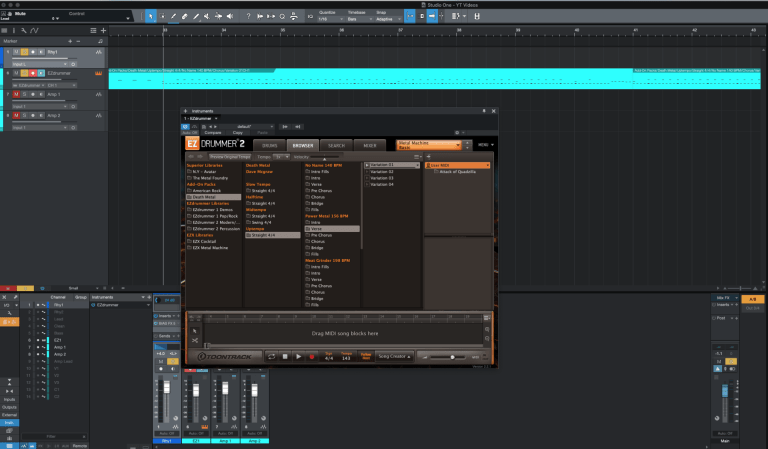
Task: Open the 1 - EZdrummer instrument selector
Action: click(x=201, y=118)
